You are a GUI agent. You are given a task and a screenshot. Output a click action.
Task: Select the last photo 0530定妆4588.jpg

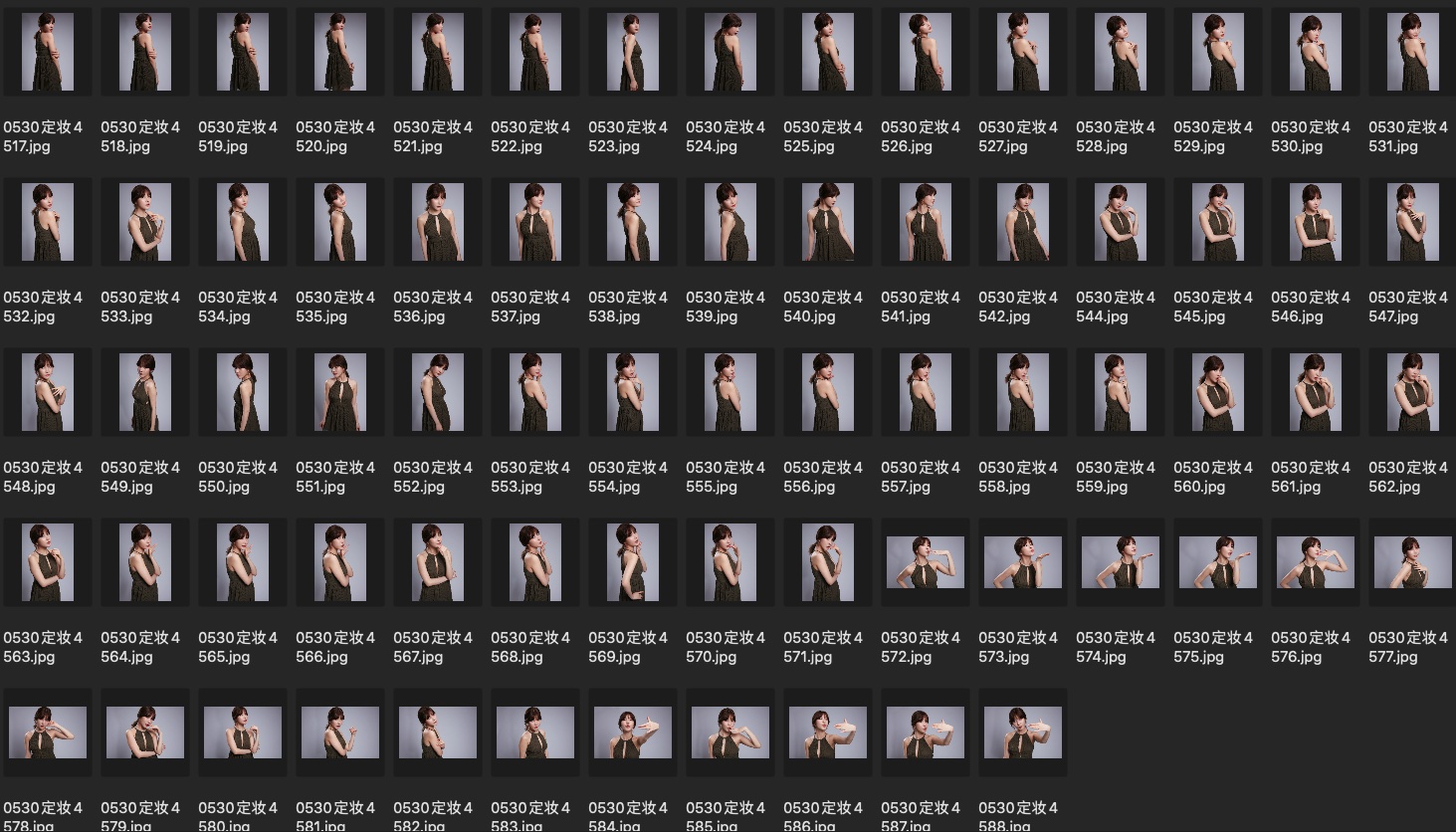pos(1023,732)
